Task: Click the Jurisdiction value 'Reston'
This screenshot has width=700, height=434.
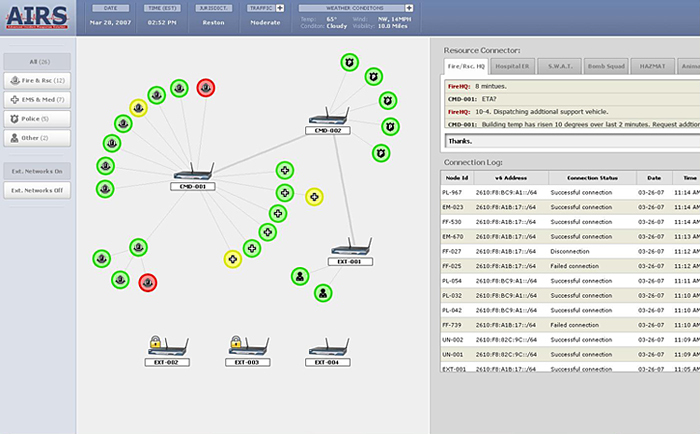Action: tap(213, 22)
